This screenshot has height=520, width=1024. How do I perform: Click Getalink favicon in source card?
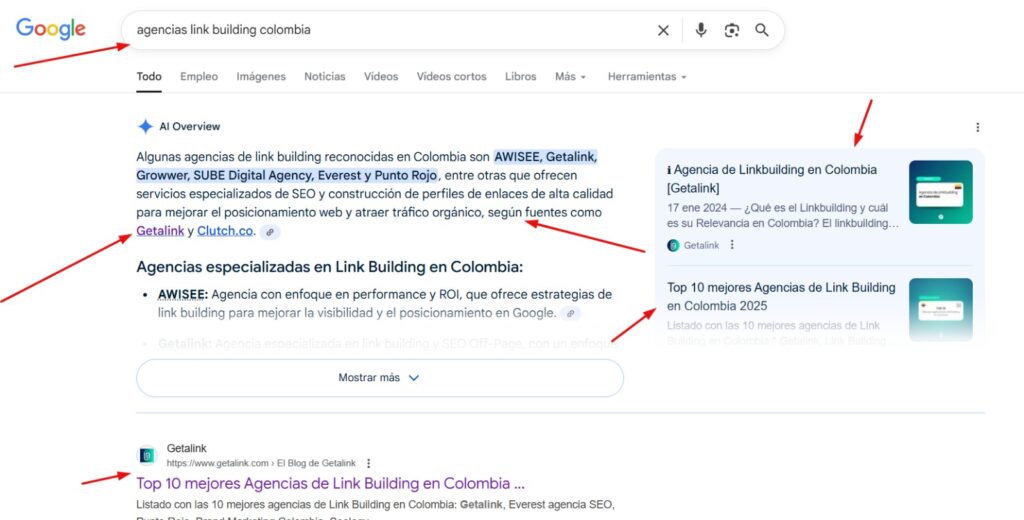click(x=673, y=246)
